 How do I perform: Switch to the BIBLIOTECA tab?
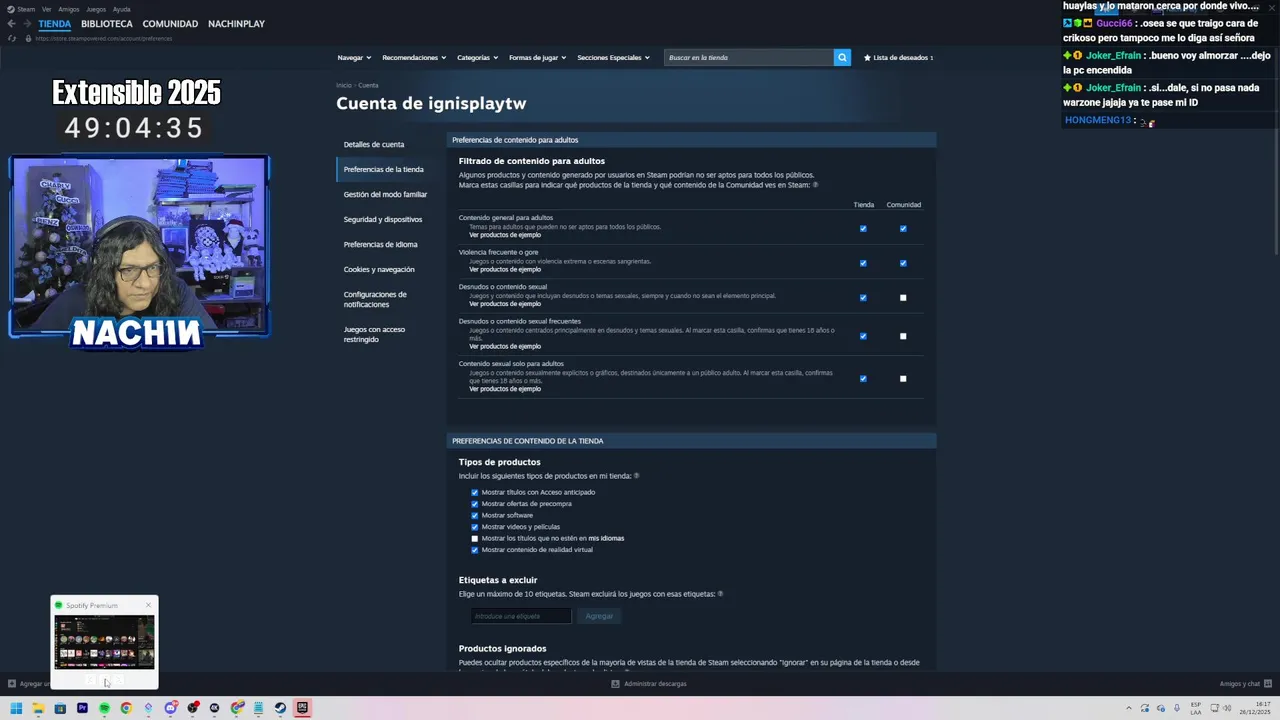tap(107, 24)
